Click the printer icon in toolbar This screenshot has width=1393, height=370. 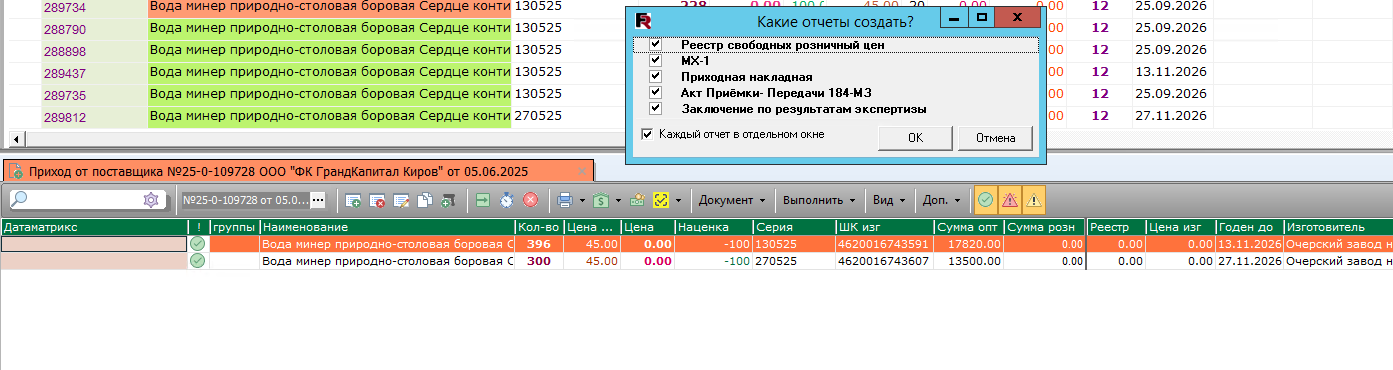[565, 200]
